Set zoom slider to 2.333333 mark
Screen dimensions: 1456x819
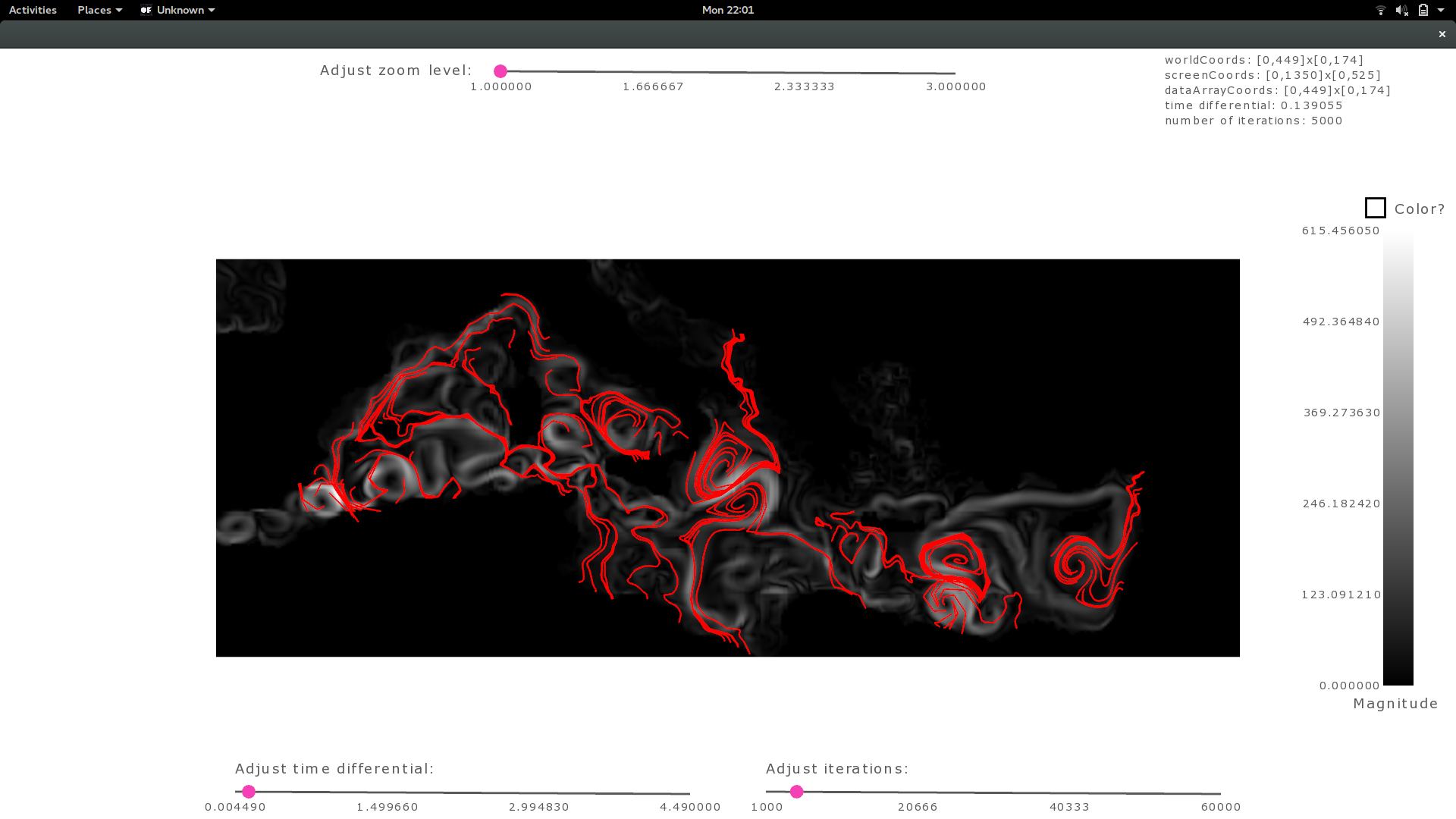pos(804,73)
